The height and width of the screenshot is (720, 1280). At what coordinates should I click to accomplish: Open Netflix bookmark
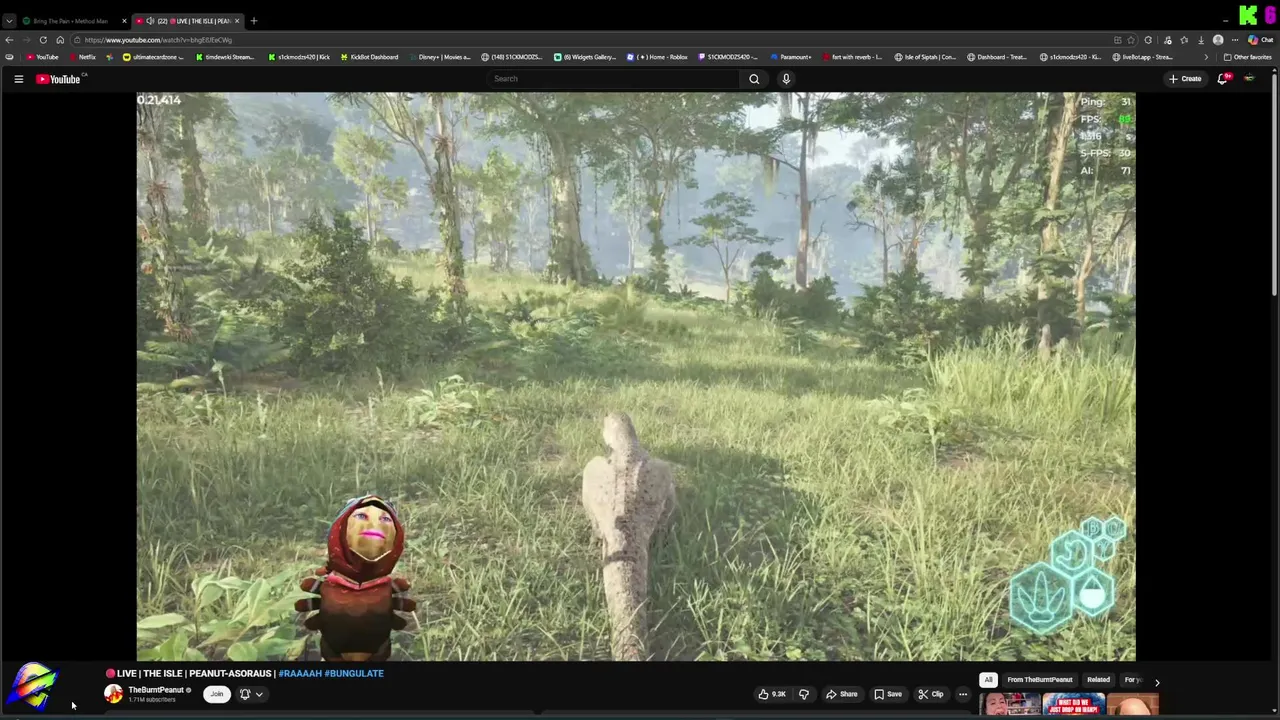pyautogui.click(x=82, y=57)
